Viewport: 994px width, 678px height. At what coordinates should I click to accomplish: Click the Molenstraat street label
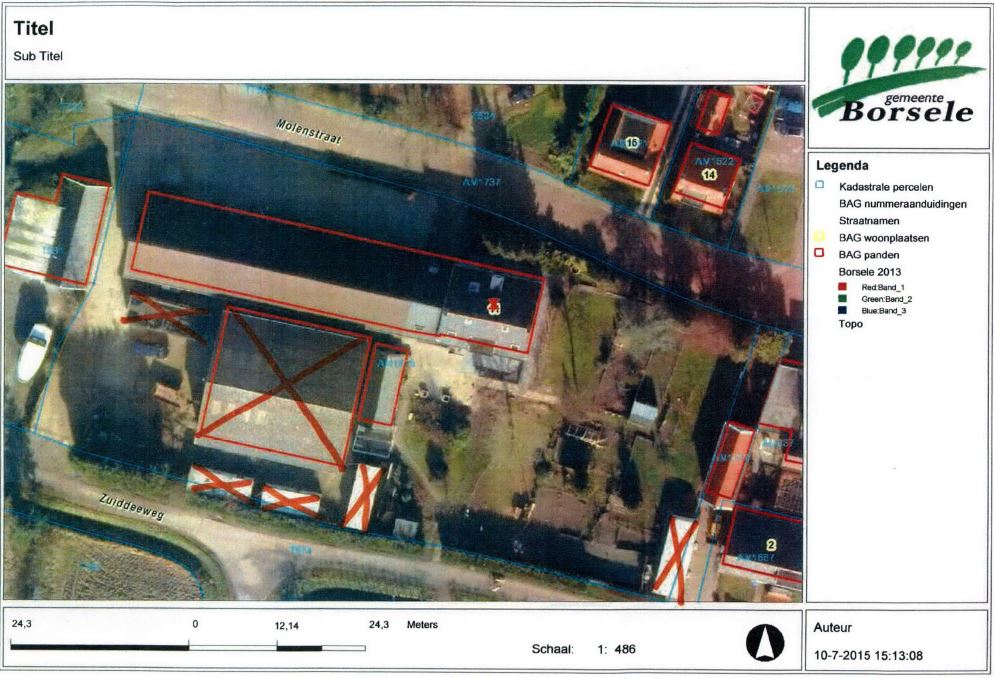pyautogui.click(x=309, y=132)
